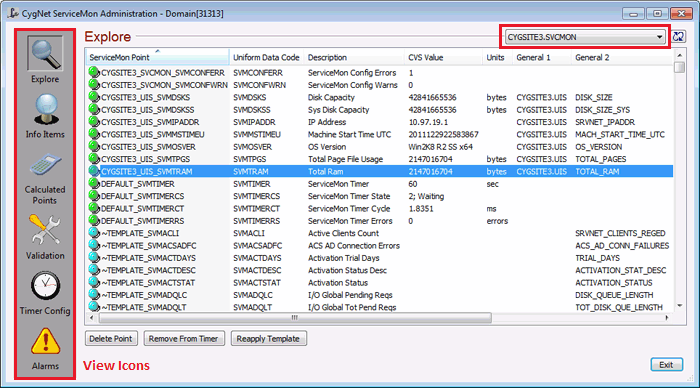Screen dimensions: 700x388
Task: Click the green status icon for CYGSITE3_SVCMON_SVMCONFERR
Action: click(94, 72)
